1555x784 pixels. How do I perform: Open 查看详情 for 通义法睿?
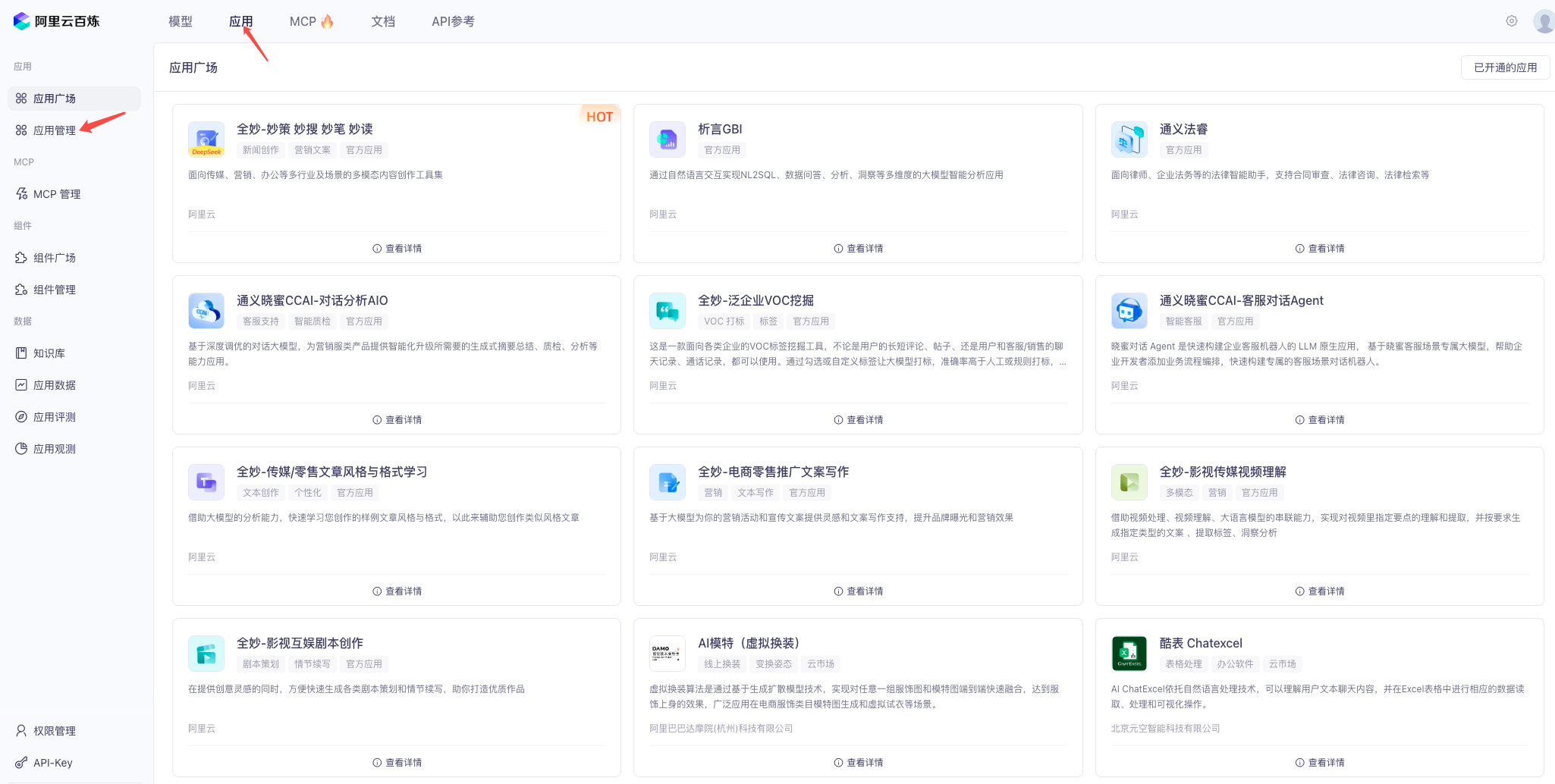click(x=1320, y=249)
